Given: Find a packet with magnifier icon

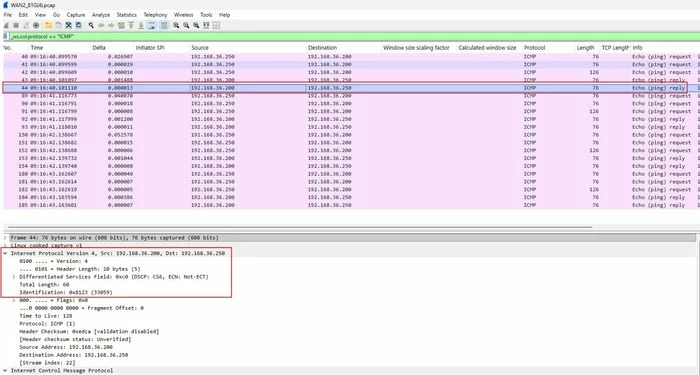Looking at the screenshot, I should [x=91, y=25].
